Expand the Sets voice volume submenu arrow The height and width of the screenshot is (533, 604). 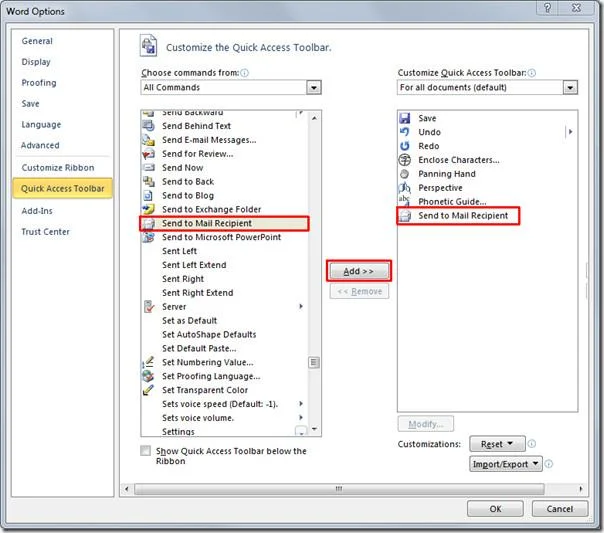point(301,417)
